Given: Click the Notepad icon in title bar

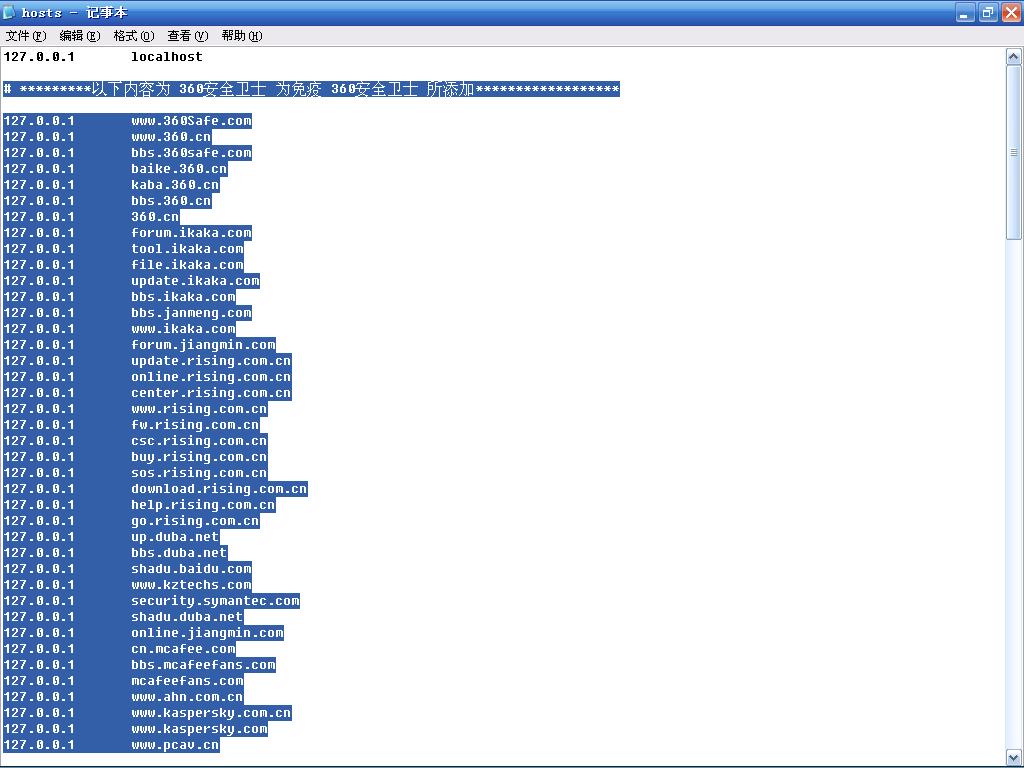Looking at the screenshot, I should point(9,12).
